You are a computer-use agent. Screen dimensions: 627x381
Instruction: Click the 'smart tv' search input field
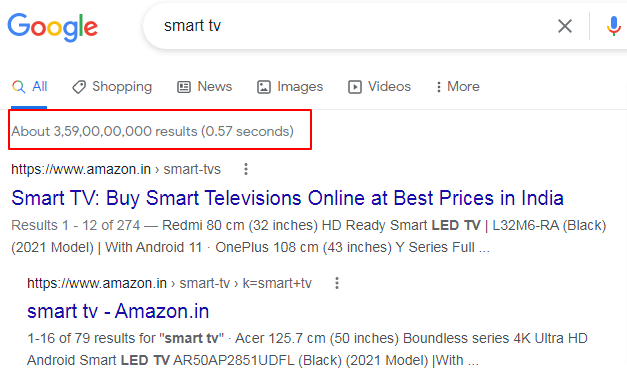[352, 26]
